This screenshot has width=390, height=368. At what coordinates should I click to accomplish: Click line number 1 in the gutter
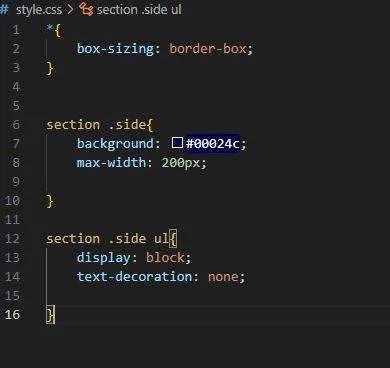tap(16, 30)
